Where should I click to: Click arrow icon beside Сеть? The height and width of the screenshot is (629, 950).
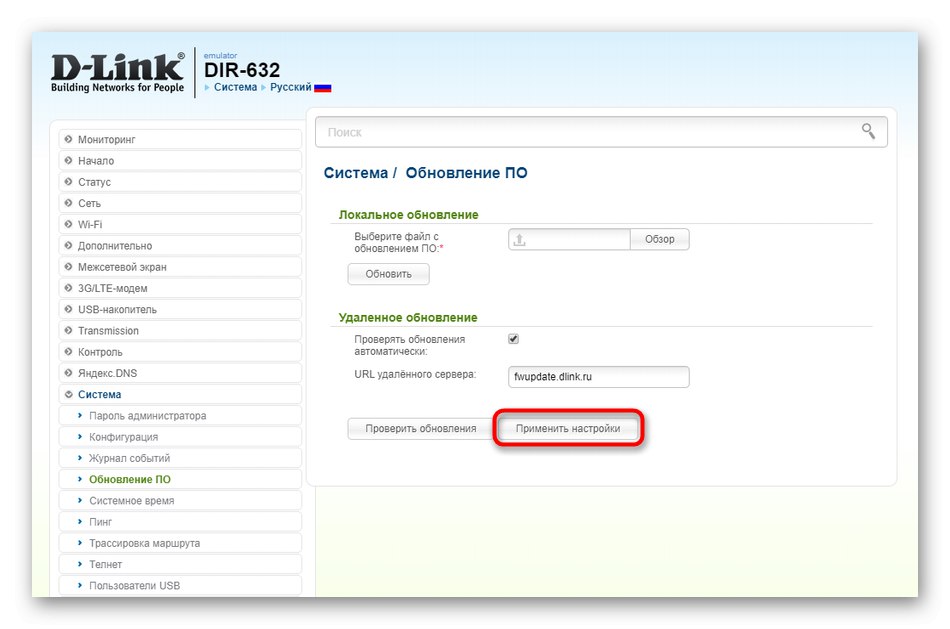point(68,203)
